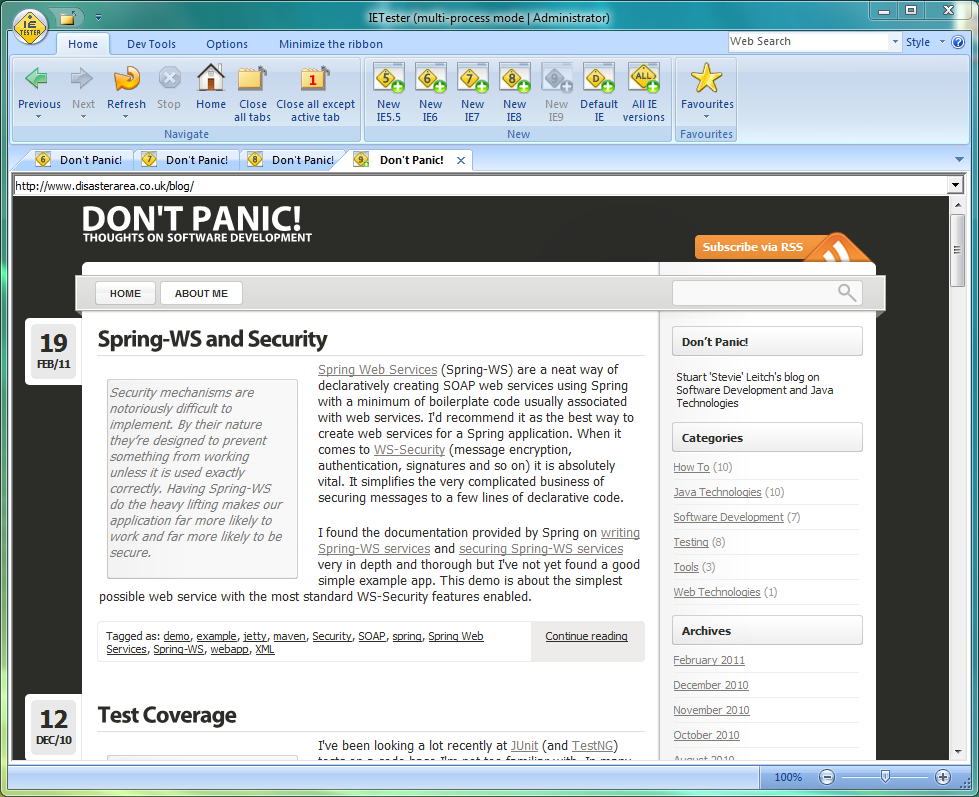Click the 100% zoom level indicator
This screenshot has width=979, height=797.
[x=788, y=777]
